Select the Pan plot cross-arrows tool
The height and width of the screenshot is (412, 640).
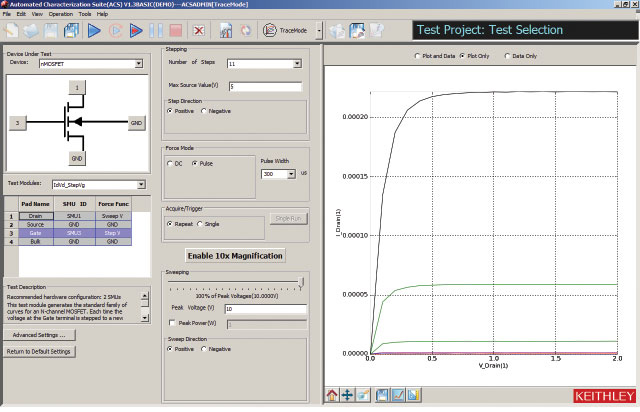[x=347, y=395]
